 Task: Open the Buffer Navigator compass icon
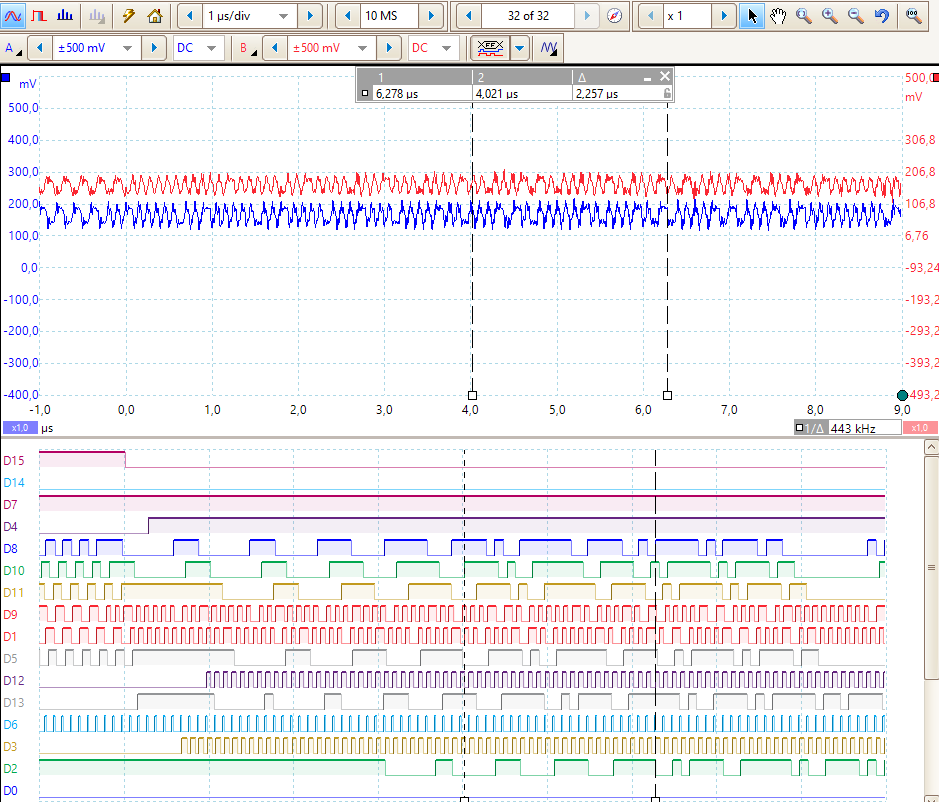point(614,16)
